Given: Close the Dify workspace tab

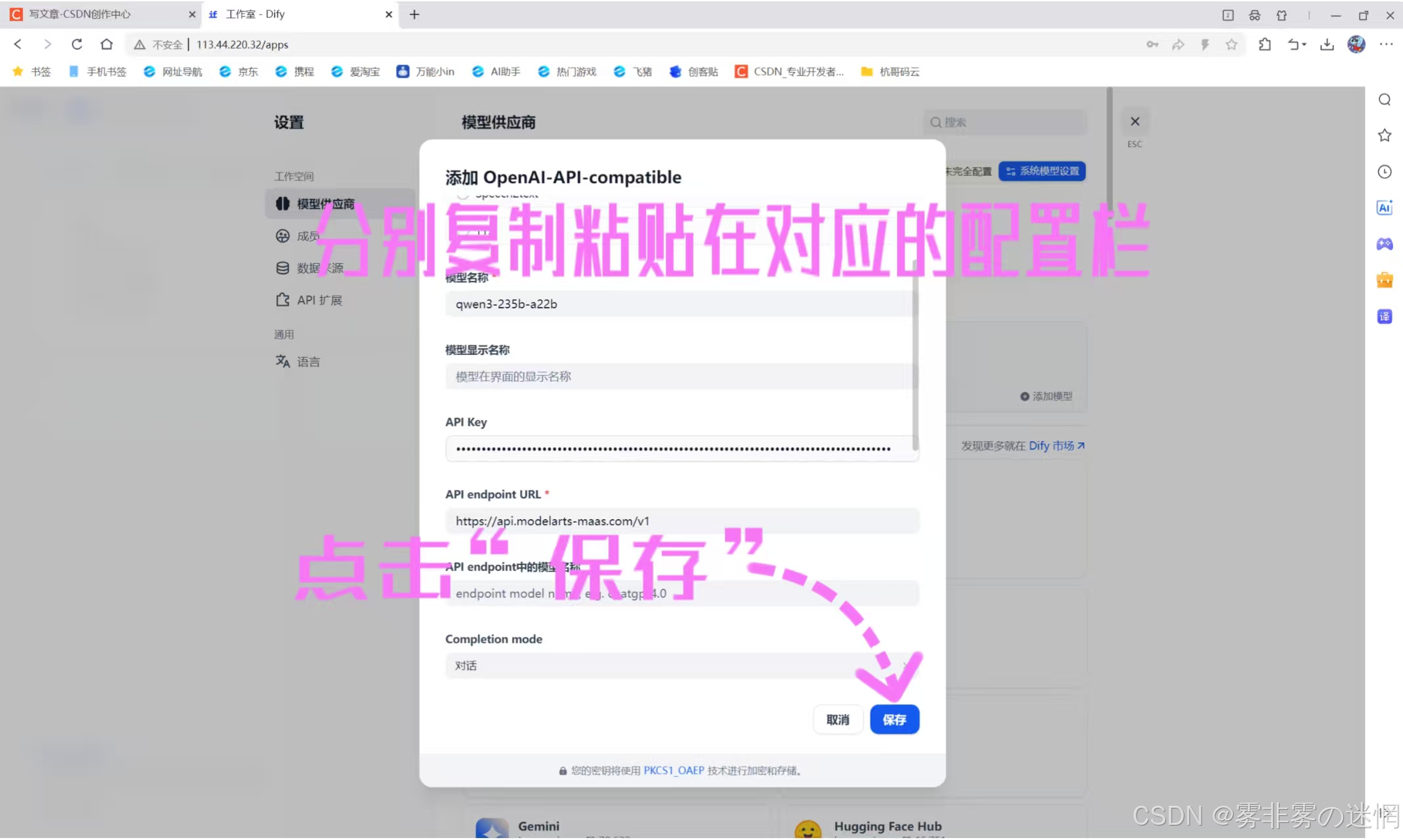Looking at the screenshot, I should pos(389,14).
